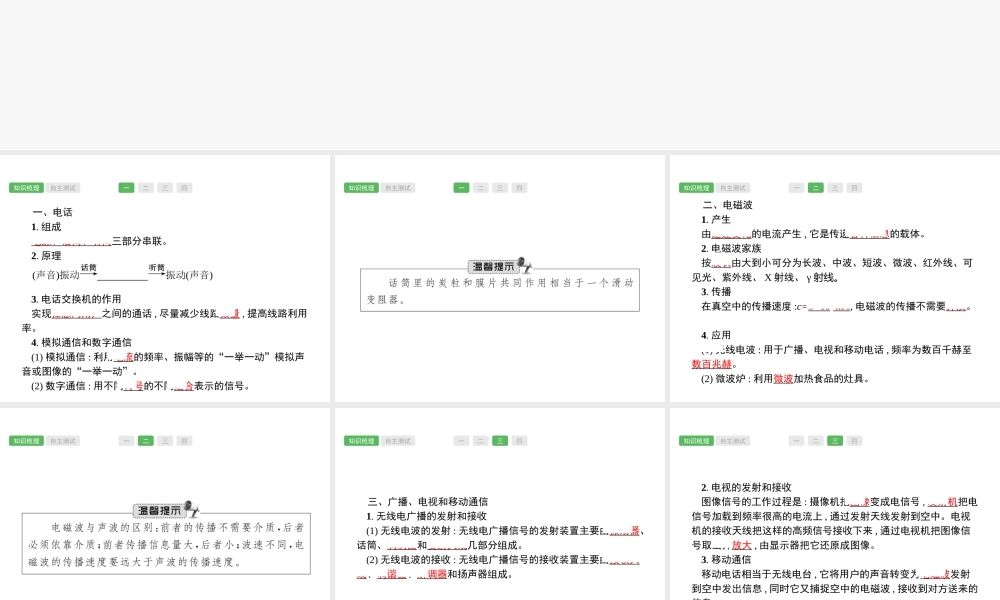Select 知识梳理 tab on the 电视的发射和接收 slide

point(697,441)
